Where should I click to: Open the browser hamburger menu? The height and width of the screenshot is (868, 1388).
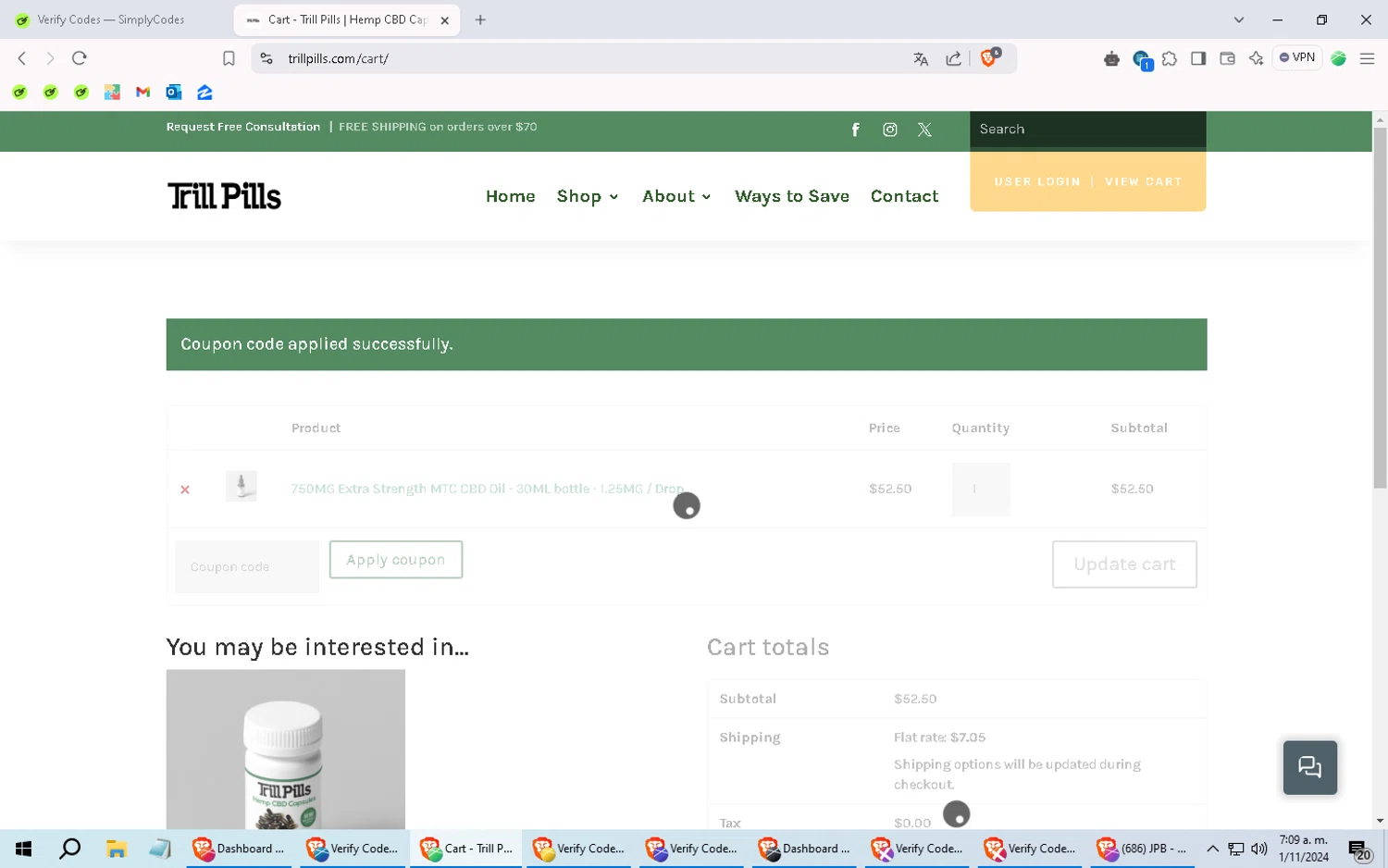pyautogui.click(x=1367, y=58)
